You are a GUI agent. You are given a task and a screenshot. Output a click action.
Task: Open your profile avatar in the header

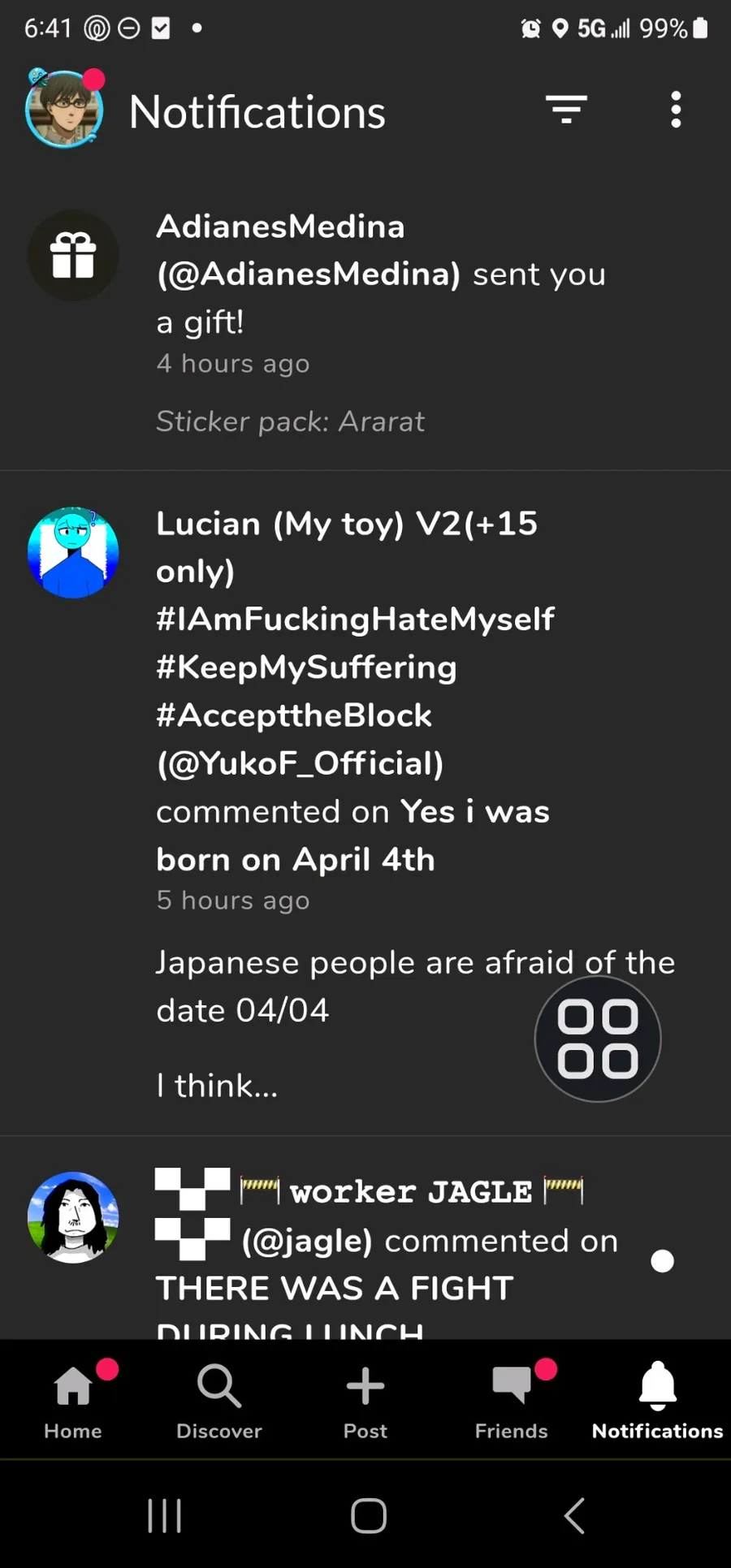click(64, 110)
